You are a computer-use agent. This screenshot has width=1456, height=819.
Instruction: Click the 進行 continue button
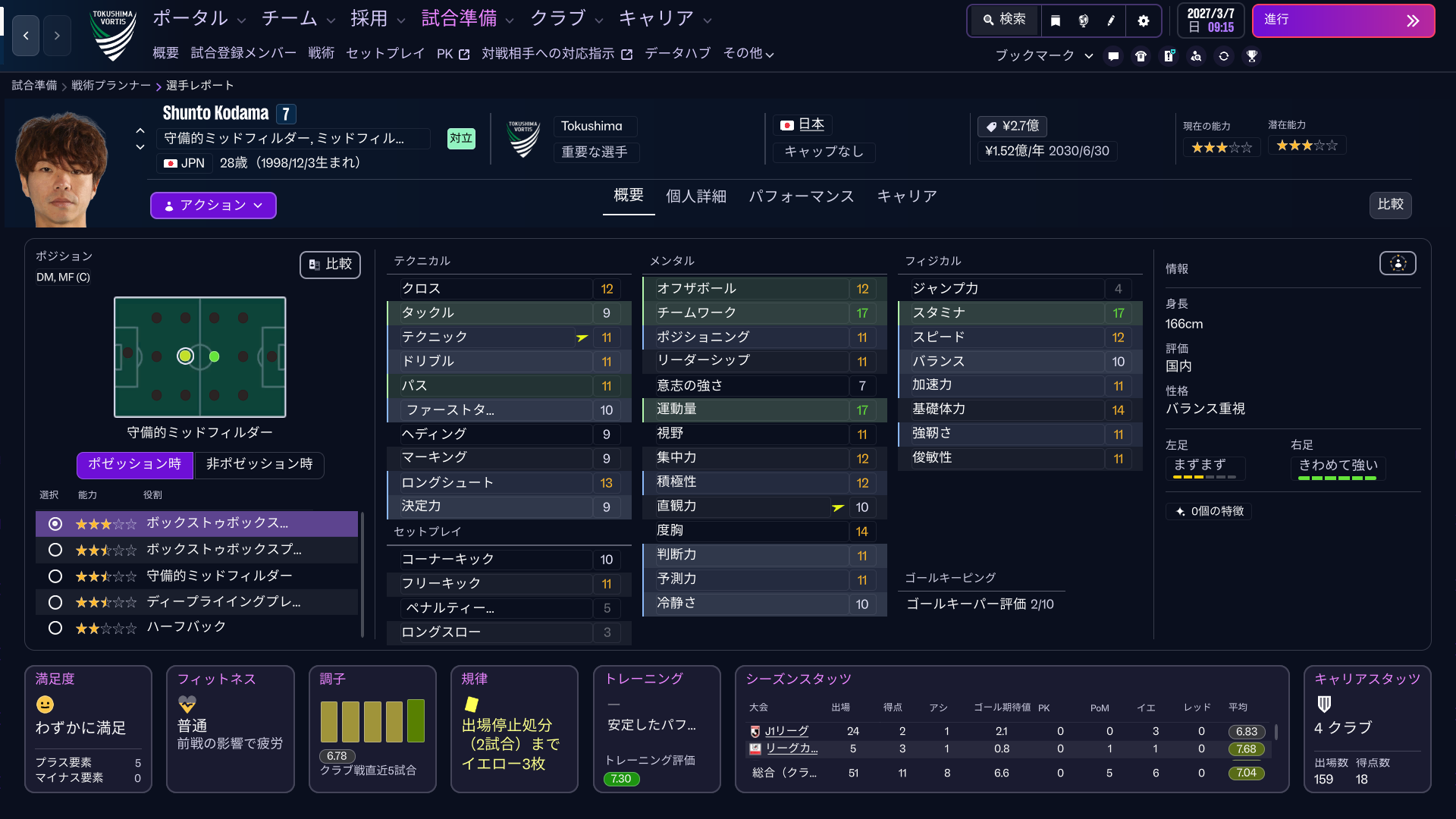[x=1343, y=20]
